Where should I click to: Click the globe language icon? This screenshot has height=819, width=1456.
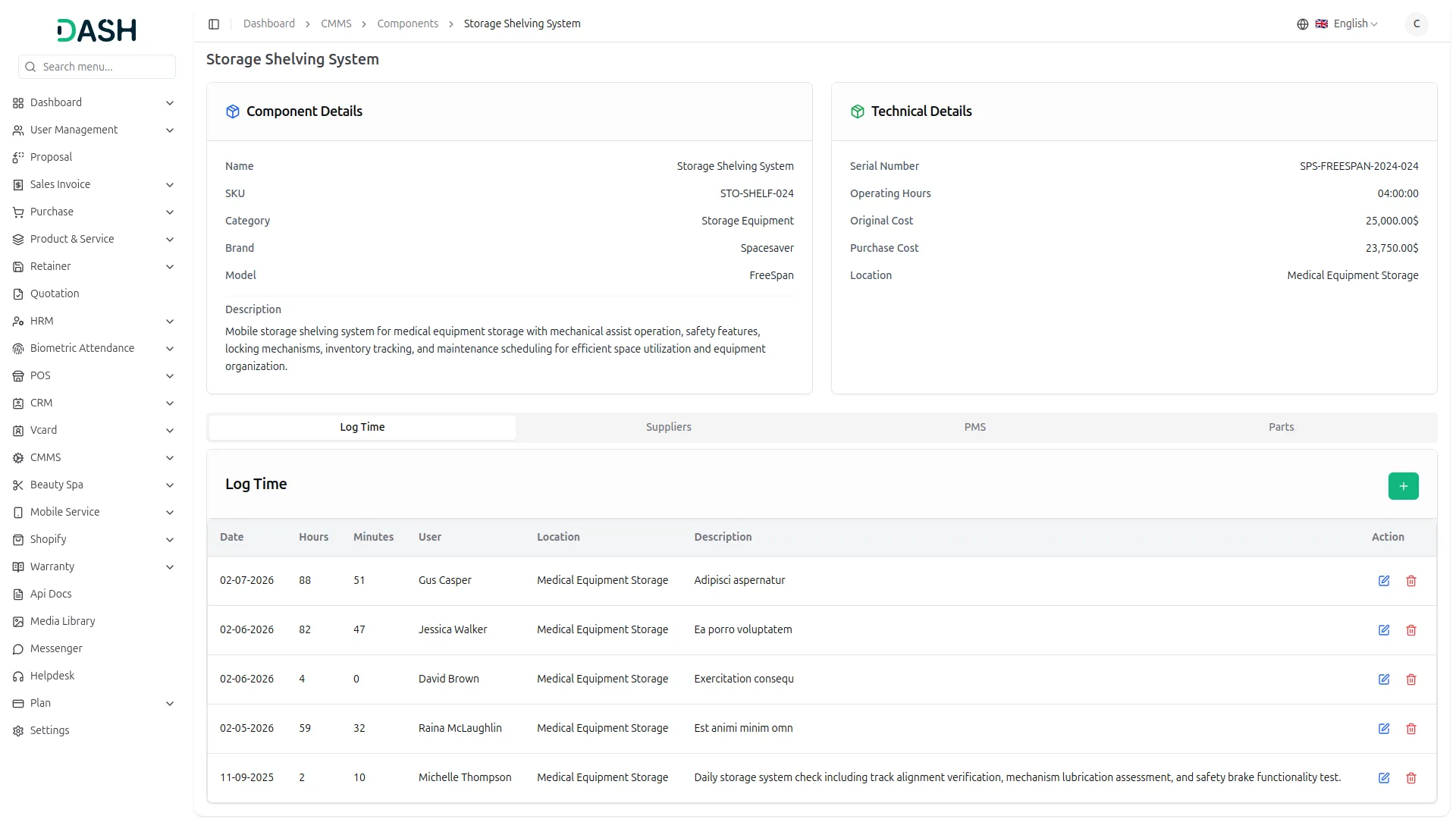pos(1303,24)
